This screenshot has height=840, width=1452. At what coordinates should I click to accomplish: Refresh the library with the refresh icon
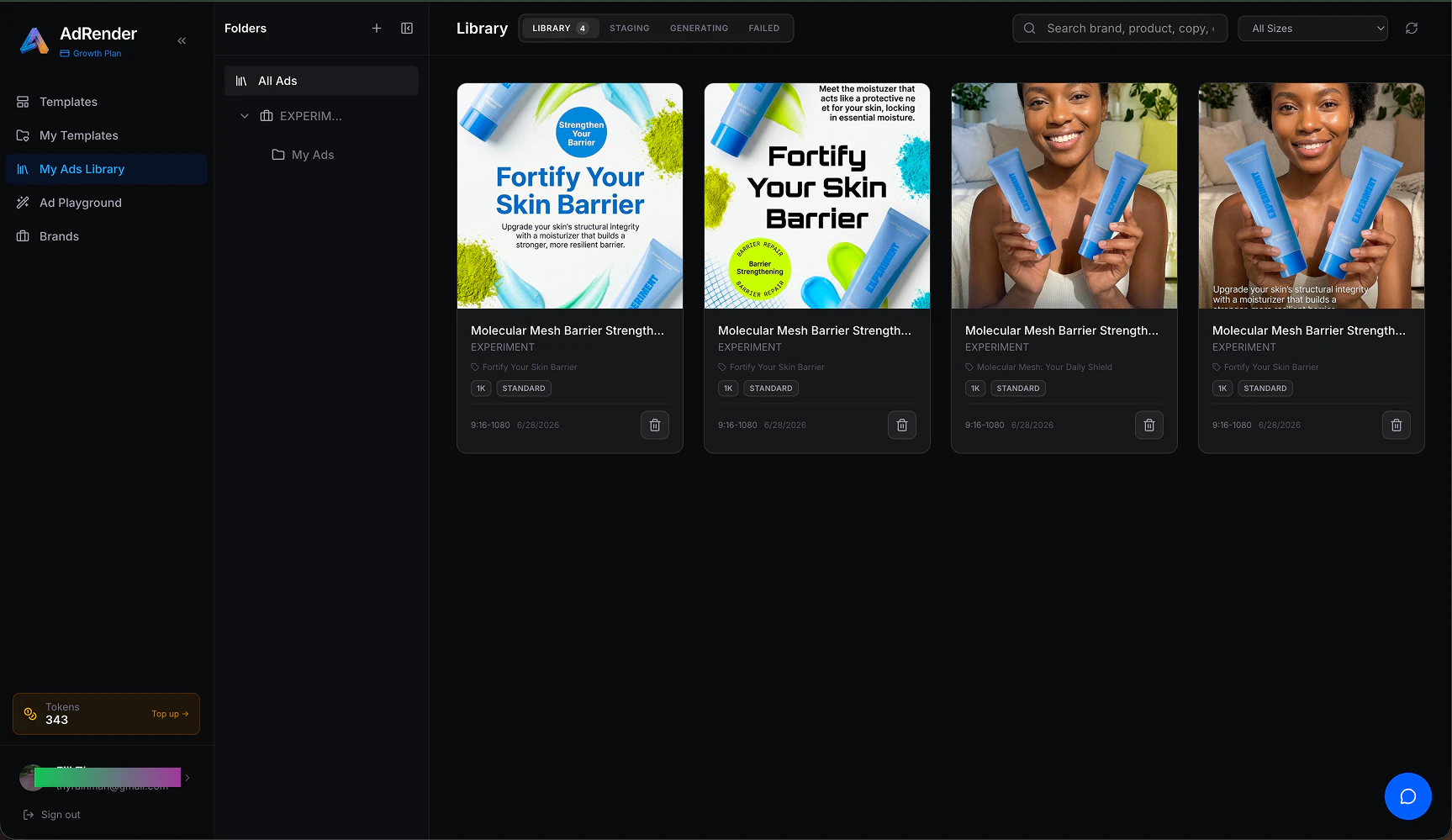coord(1412,29)
